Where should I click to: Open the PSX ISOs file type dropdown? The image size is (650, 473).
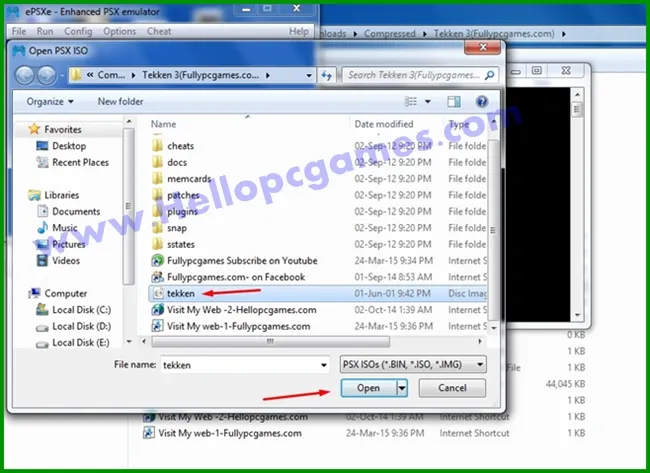pyautogui.click(x=413, y=365)
